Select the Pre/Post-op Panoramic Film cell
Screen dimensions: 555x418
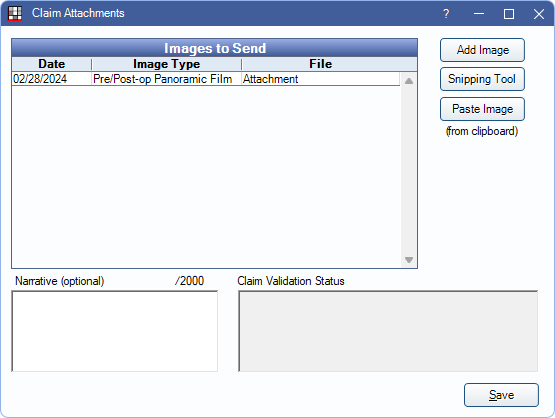166,79
